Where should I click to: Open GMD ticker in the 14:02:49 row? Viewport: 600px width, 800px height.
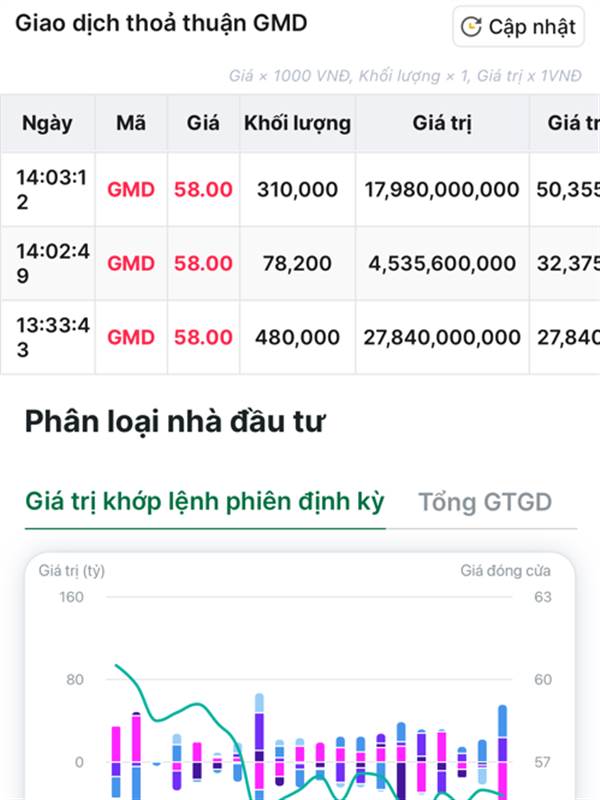pos(131,264)
